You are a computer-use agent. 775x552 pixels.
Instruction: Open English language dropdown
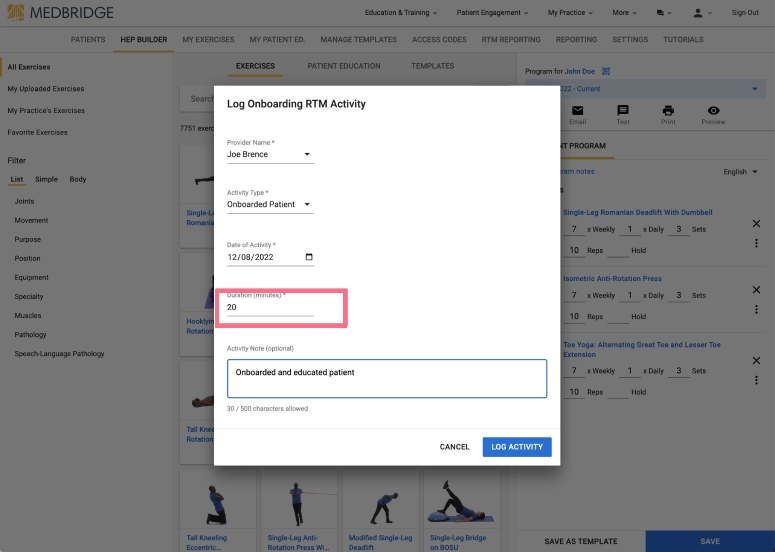(740, 171)
